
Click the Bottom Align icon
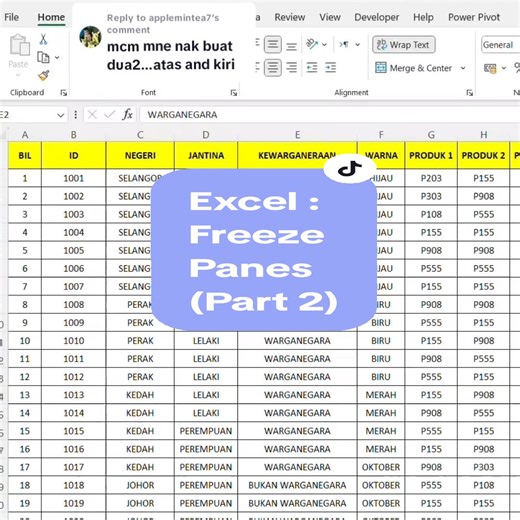point(292,45)
